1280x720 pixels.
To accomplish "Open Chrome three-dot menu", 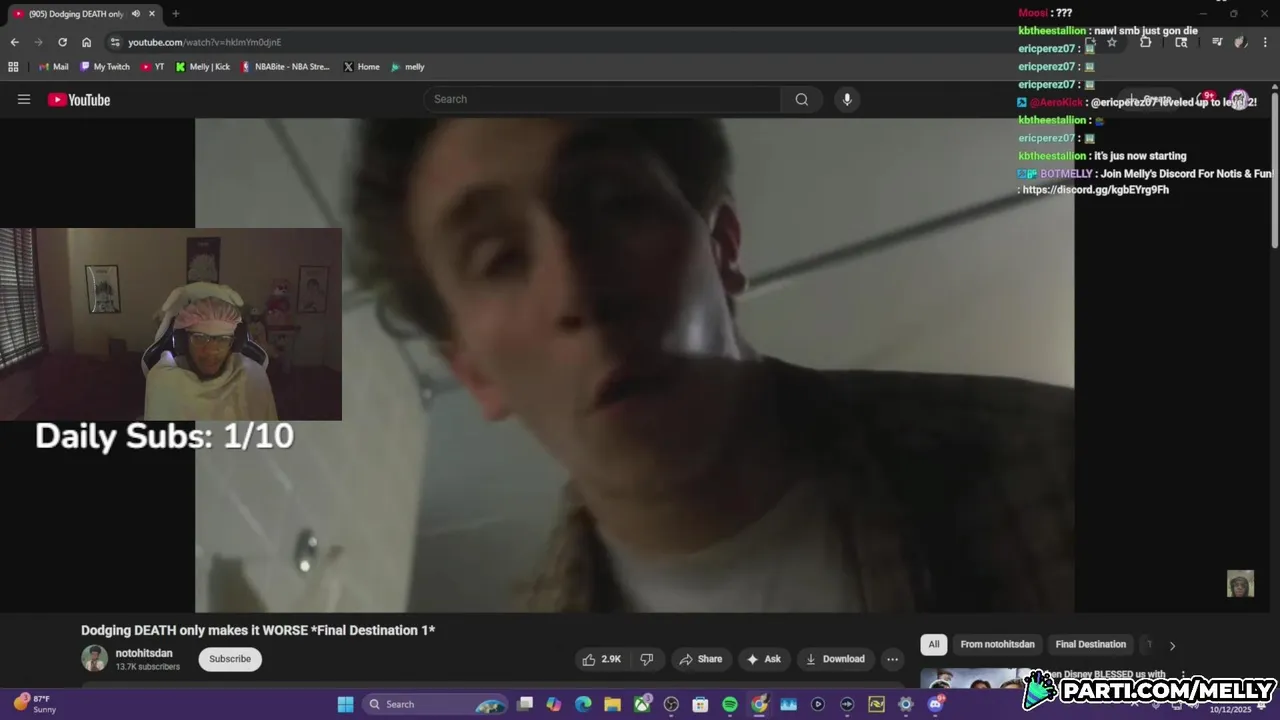I will [1265, 42].
